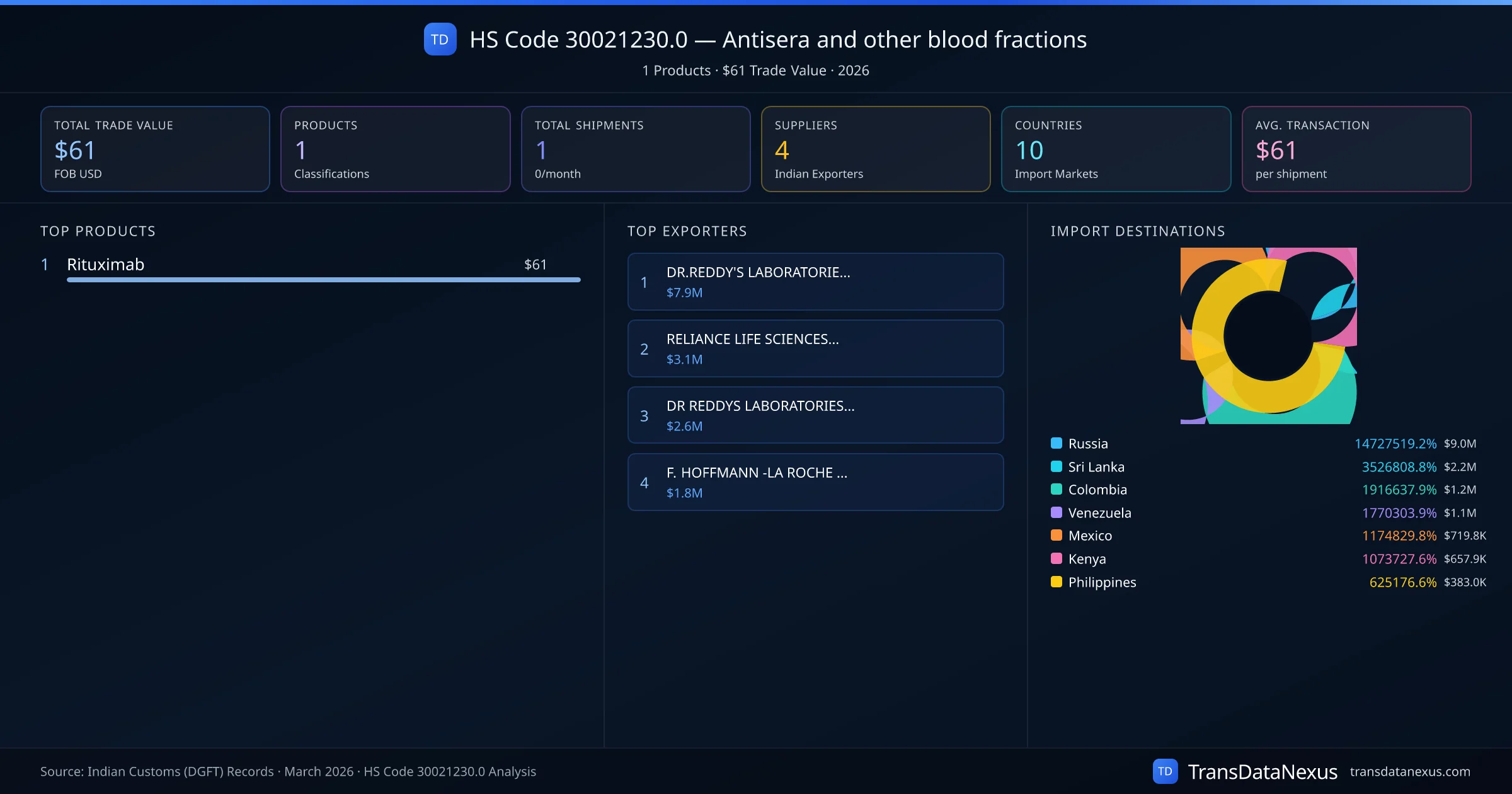Select RELIANCE LIFE SCIENCES exporter card
This screenshot has width=1512, height=794.
[x=815, y=348]
